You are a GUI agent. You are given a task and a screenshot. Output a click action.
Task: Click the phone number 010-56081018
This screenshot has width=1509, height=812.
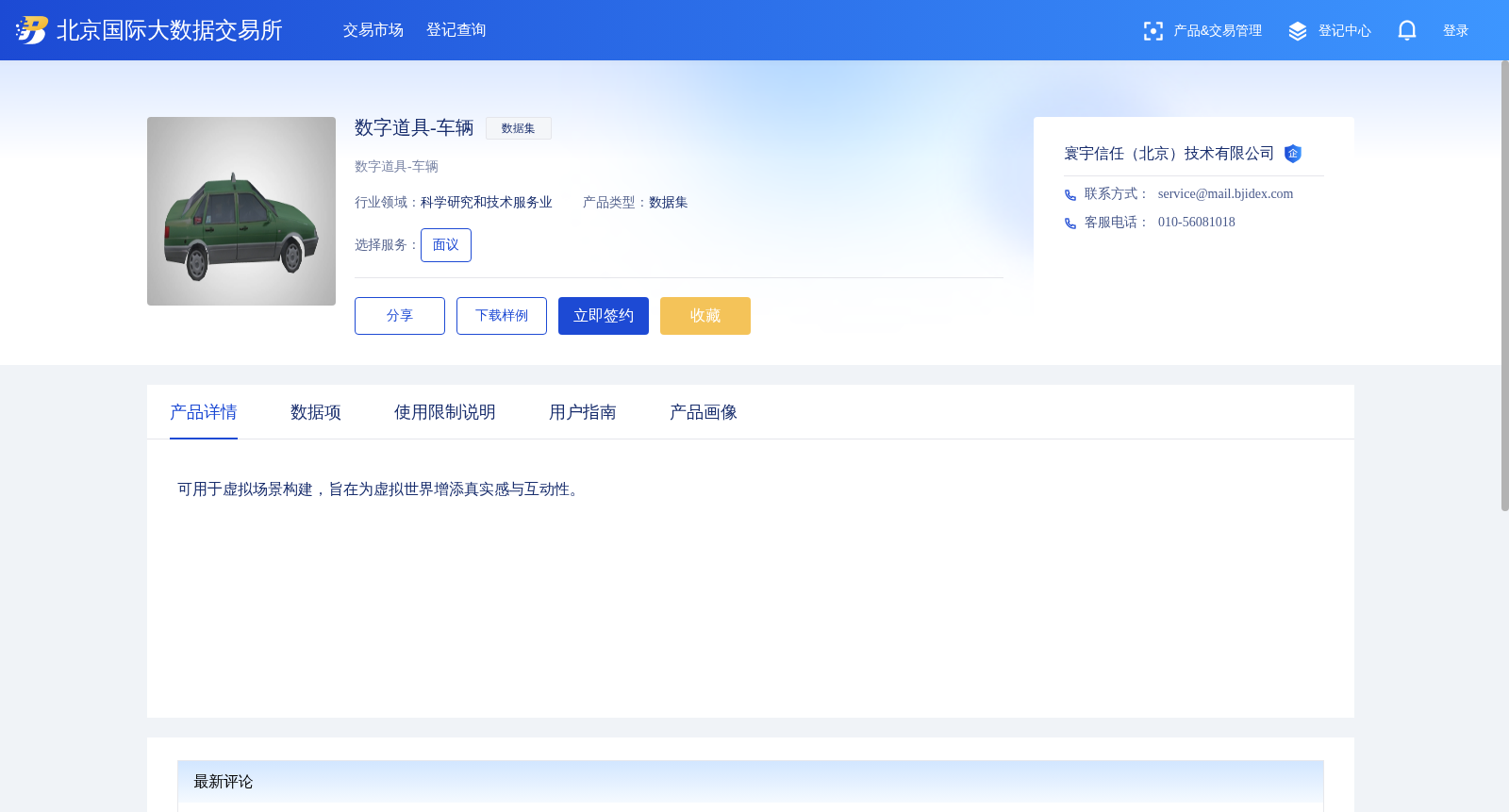1197,223
